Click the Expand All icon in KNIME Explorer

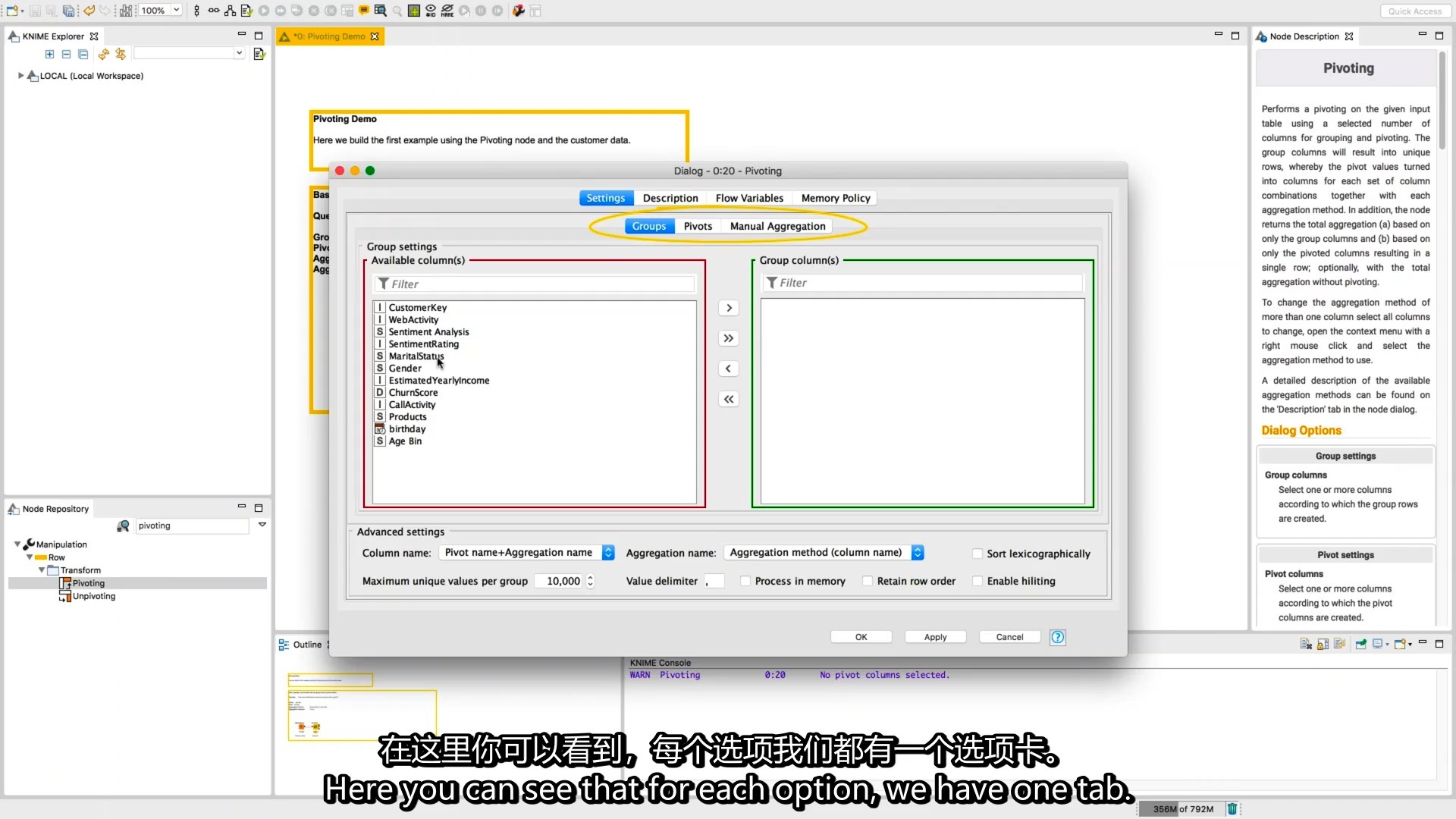[49, 54]
